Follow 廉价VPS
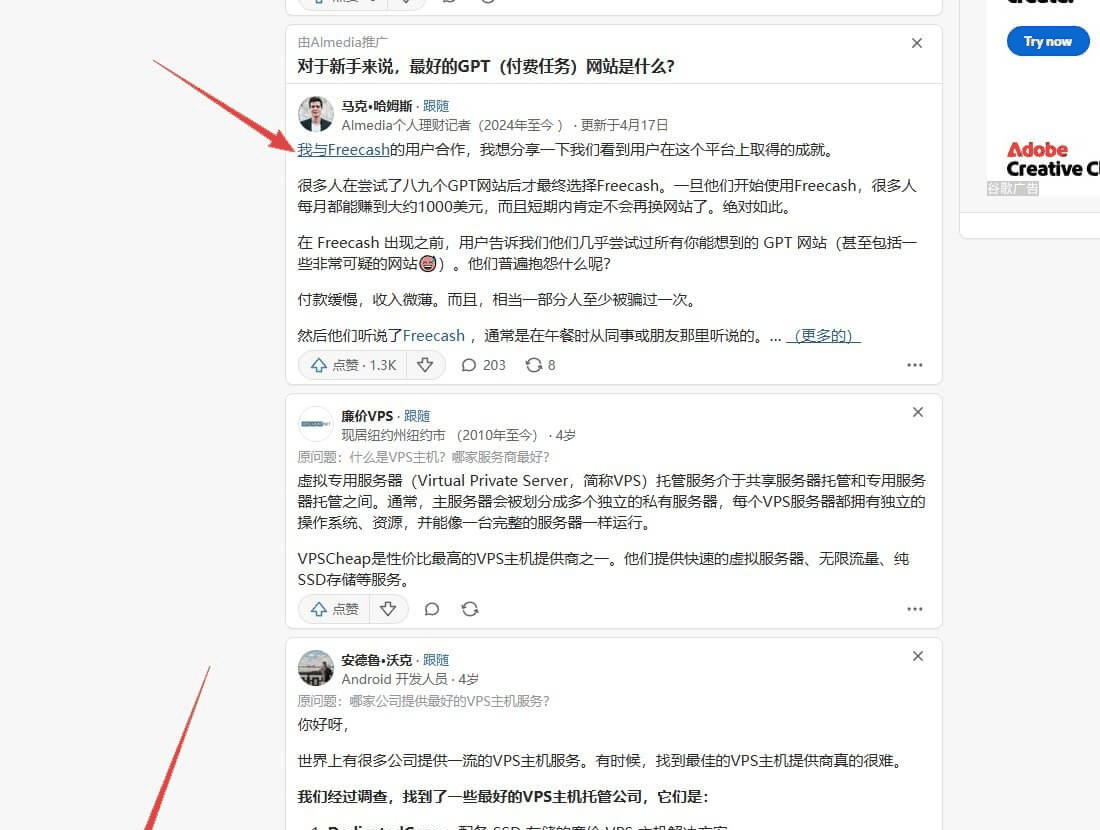Screen dimensions: 1100x830 click(417, 416)
